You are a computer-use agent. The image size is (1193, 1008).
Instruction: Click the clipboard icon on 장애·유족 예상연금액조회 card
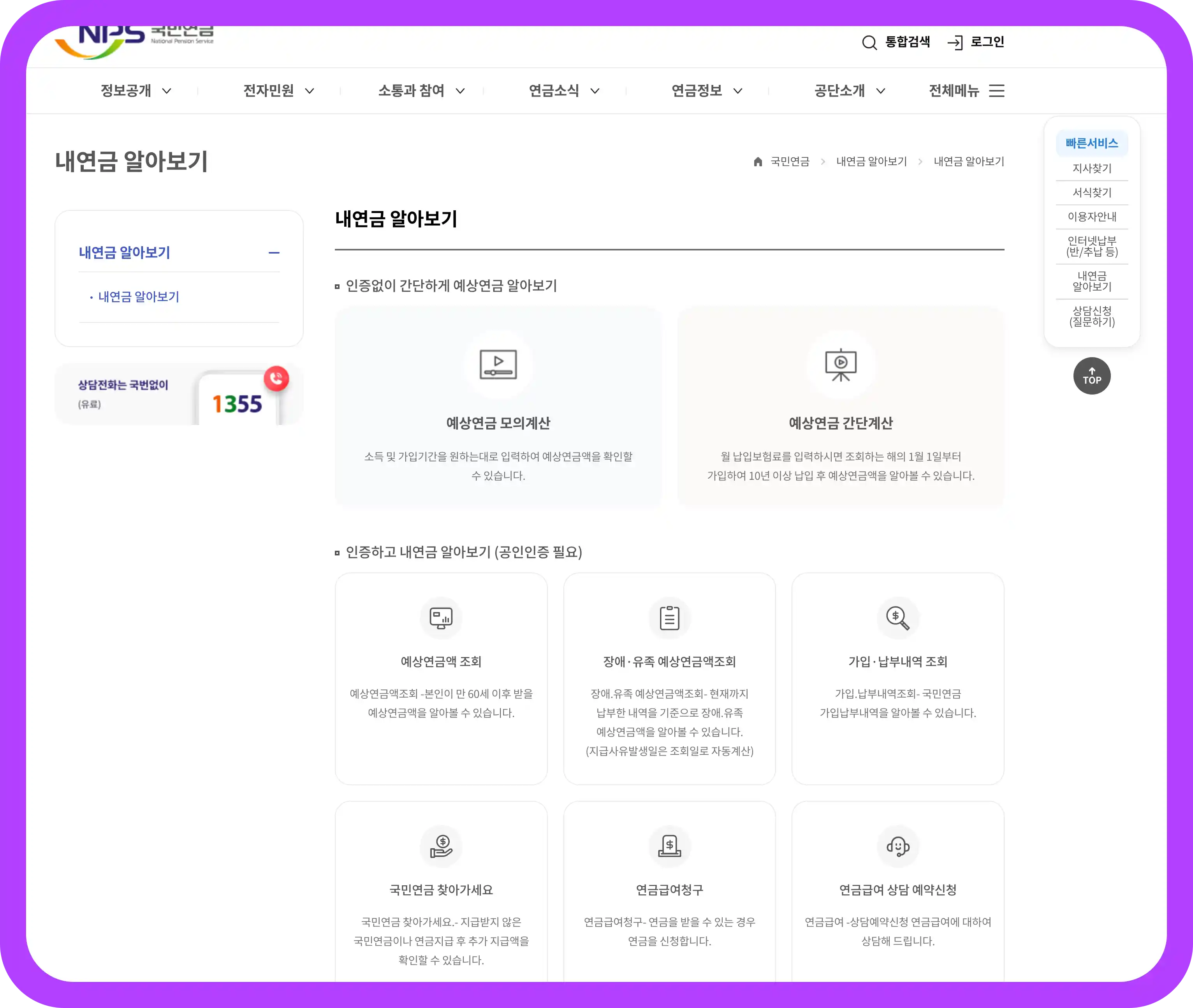coord(669,618)
